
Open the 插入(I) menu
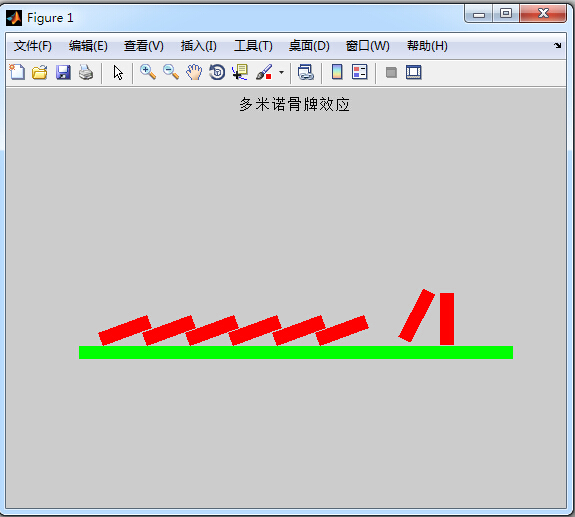[x=198, y=46]
